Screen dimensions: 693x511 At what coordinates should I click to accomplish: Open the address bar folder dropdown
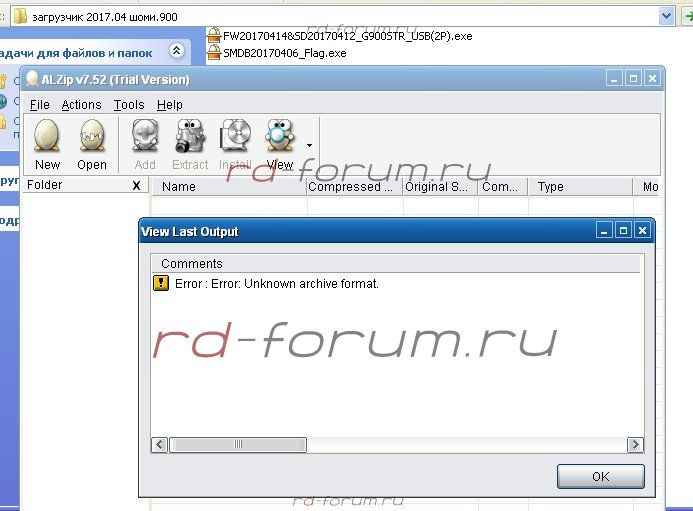click(668, 16)
